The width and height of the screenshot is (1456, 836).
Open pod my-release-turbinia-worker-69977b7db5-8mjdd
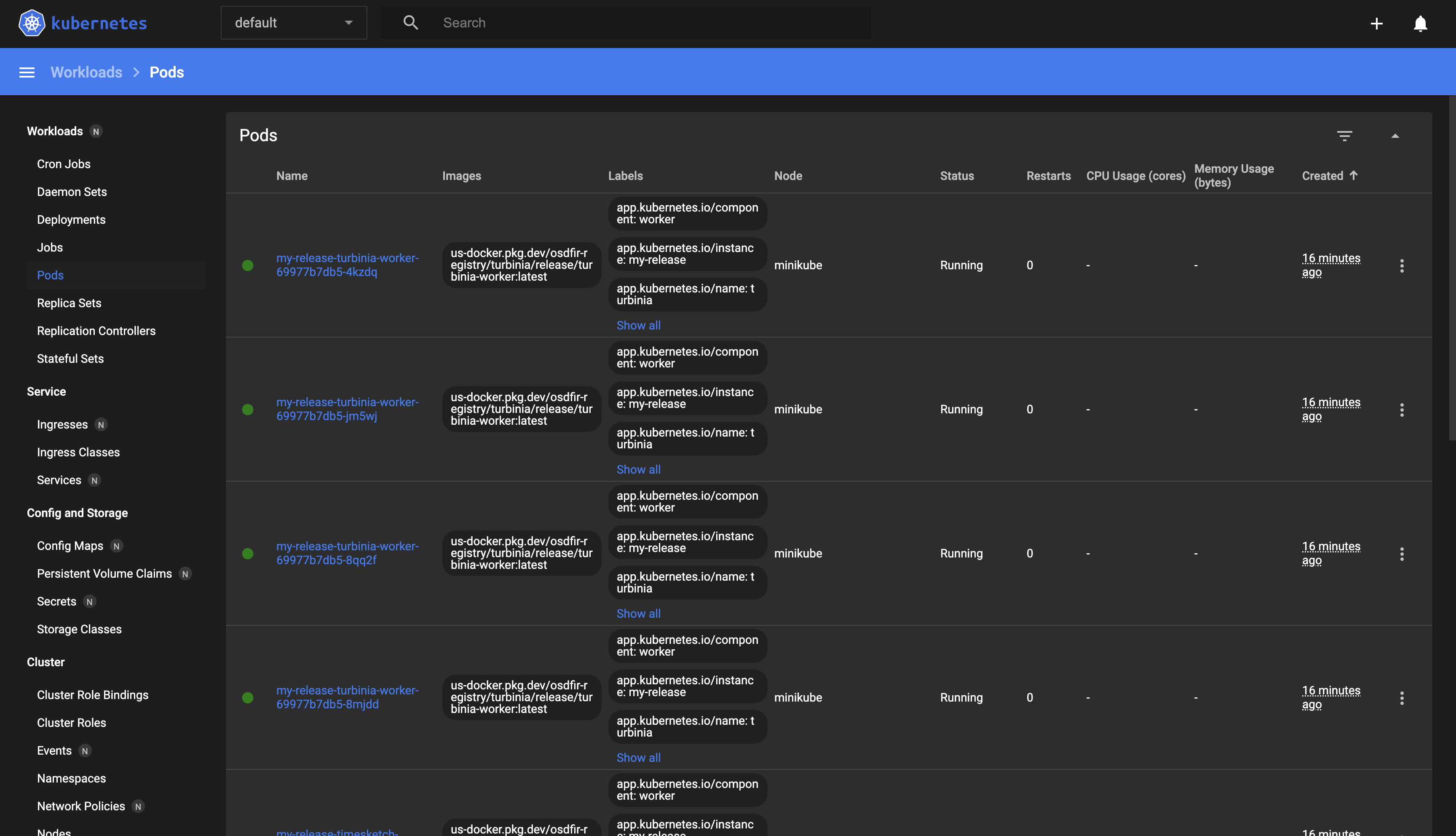click(x=347, y=698)
